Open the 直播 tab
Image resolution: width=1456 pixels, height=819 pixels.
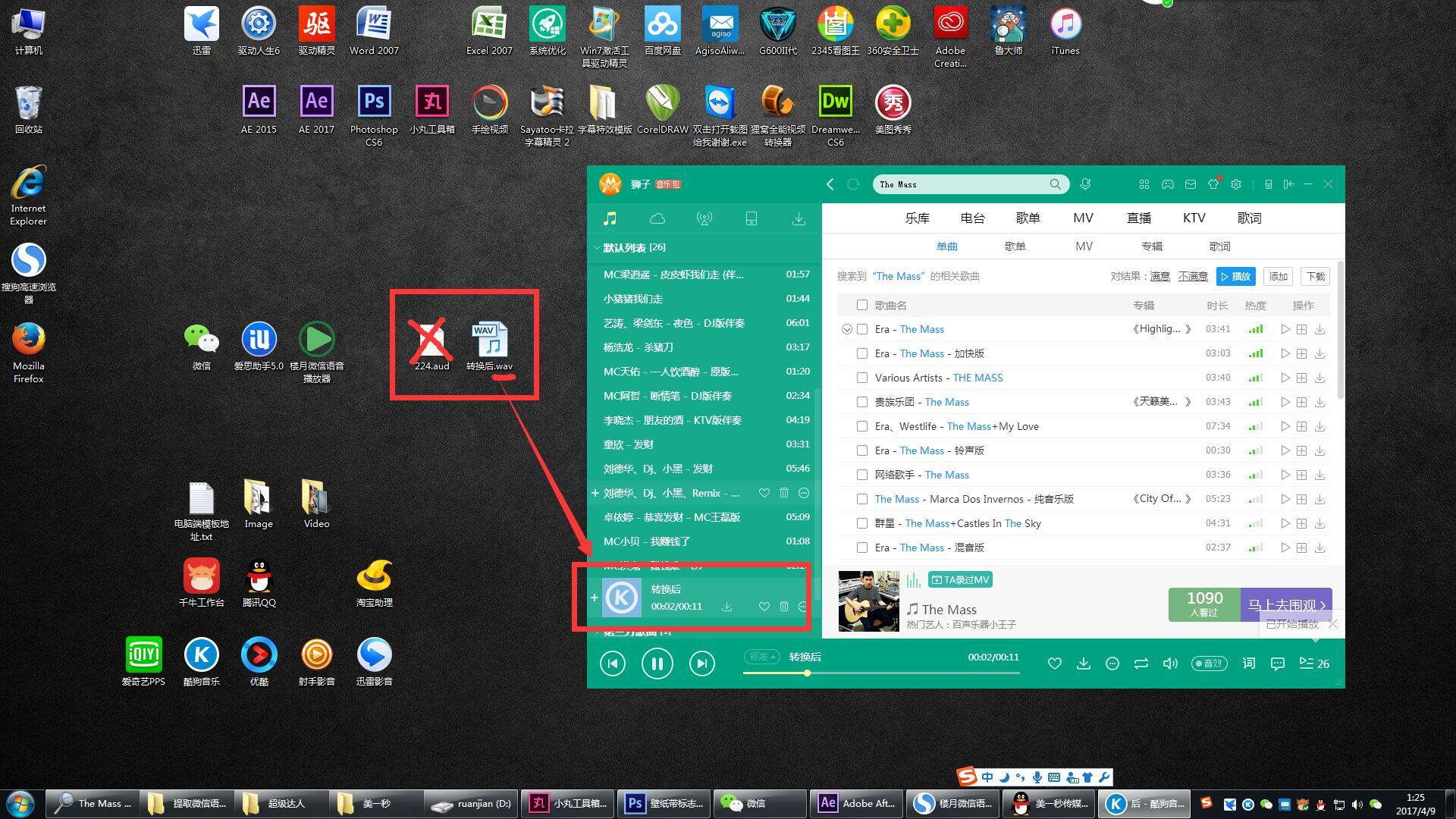(1139, 218)
